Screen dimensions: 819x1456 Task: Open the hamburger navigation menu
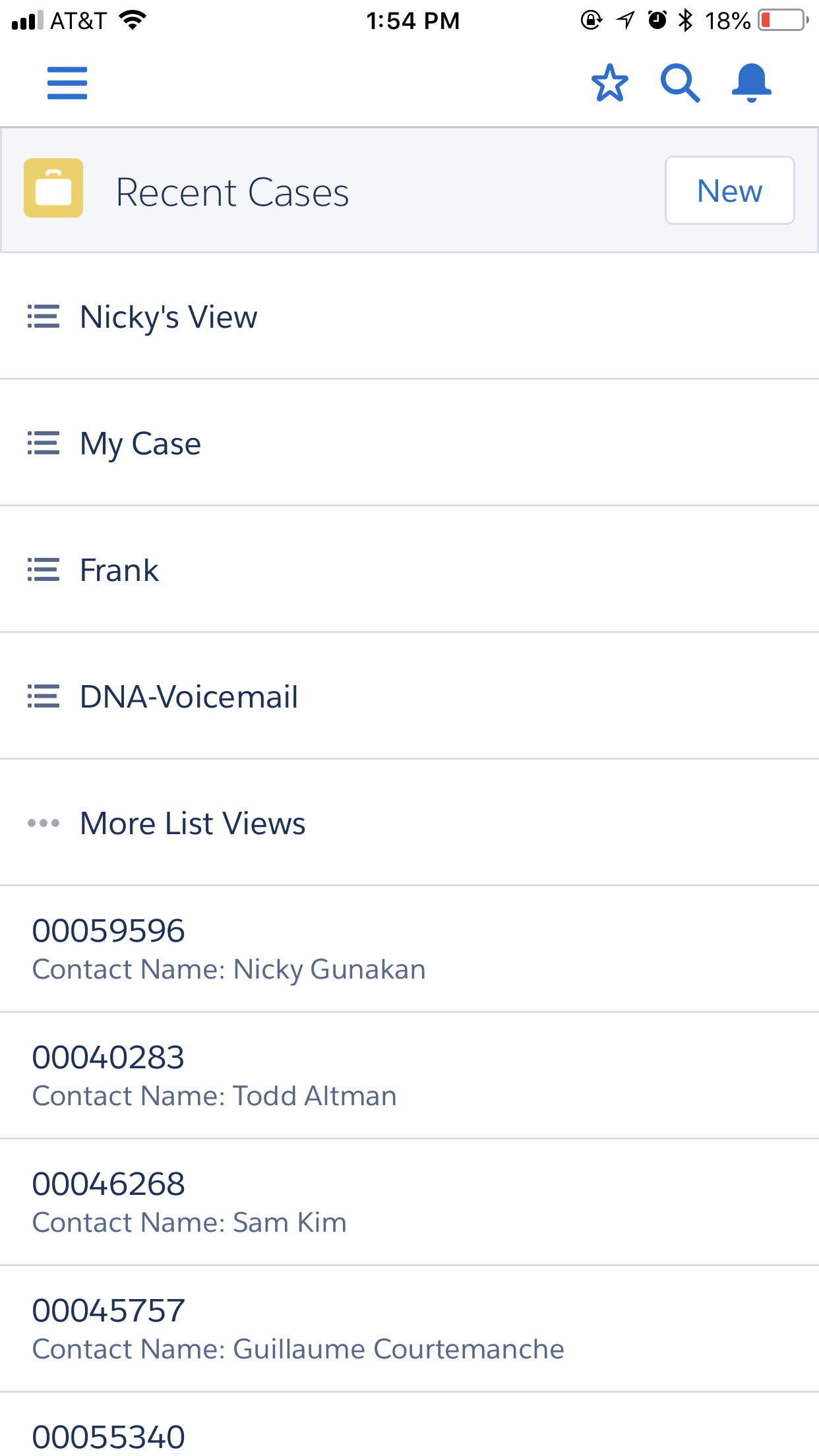coord(67,83)
